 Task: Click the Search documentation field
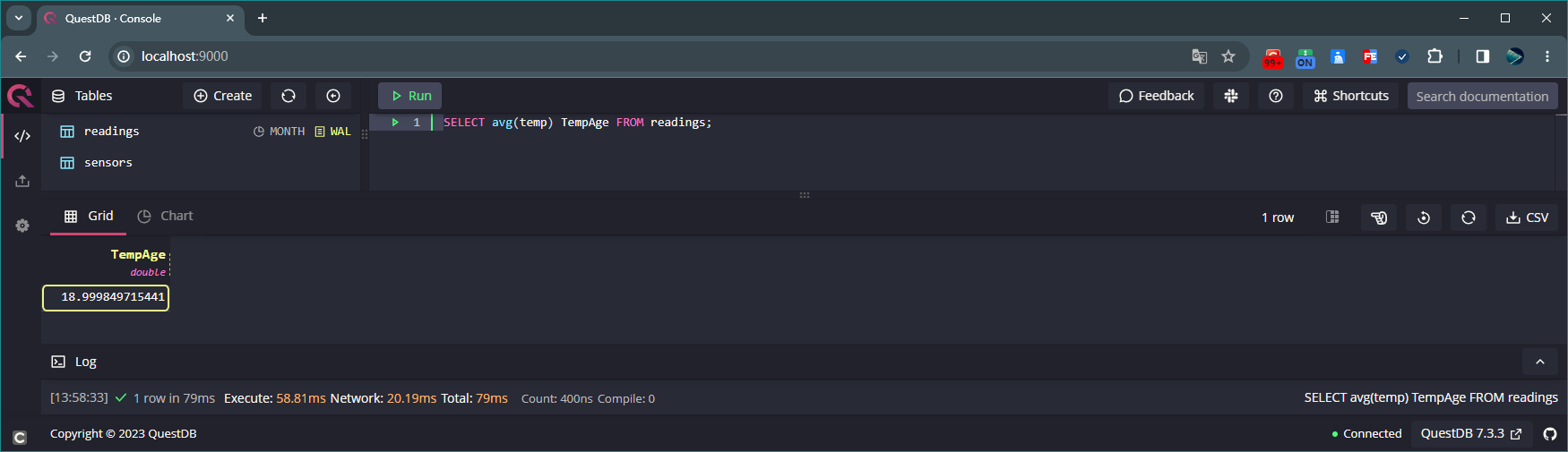coord(1481,96)
